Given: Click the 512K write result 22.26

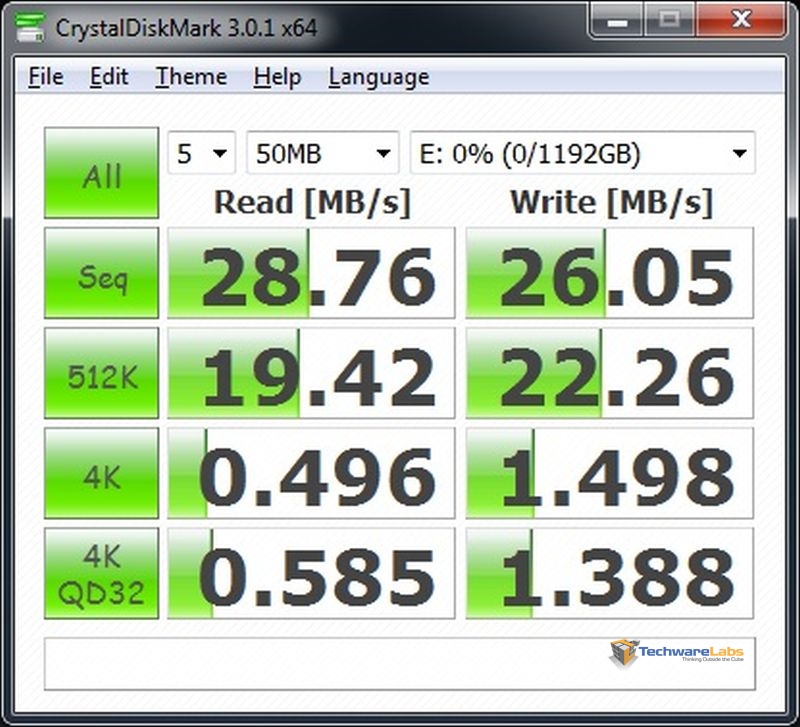Looking at the screenshot, I should (610, 373).
